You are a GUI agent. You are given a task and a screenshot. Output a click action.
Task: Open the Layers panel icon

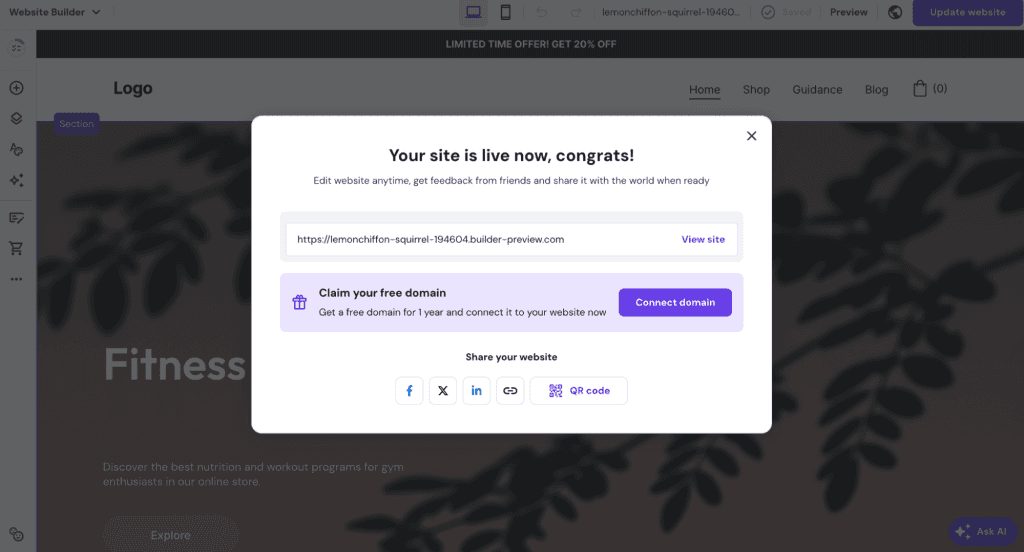tap(16, 118)
